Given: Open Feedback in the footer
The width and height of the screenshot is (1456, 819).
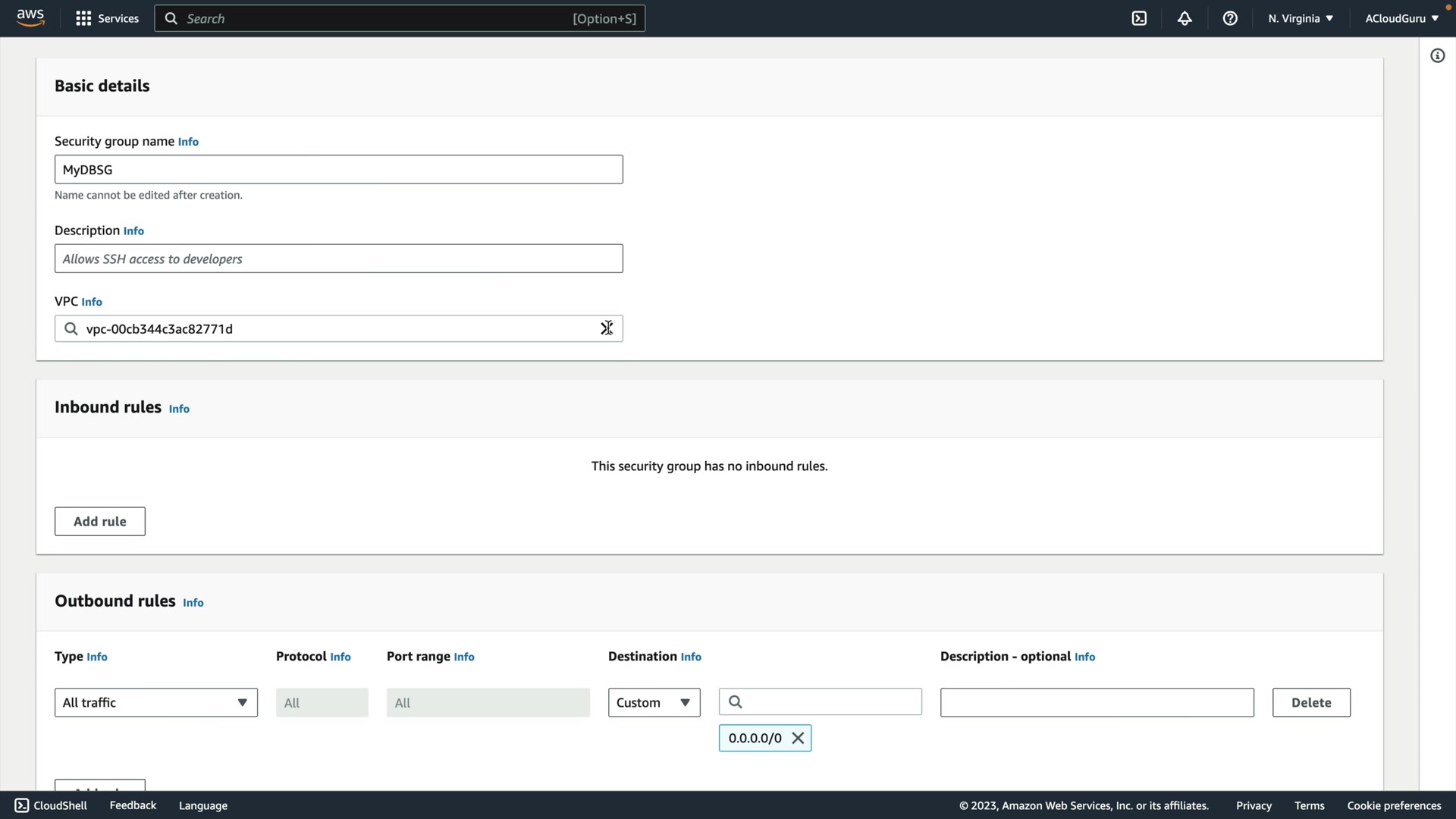Looking at the screenshot, I should coord(133,805).
